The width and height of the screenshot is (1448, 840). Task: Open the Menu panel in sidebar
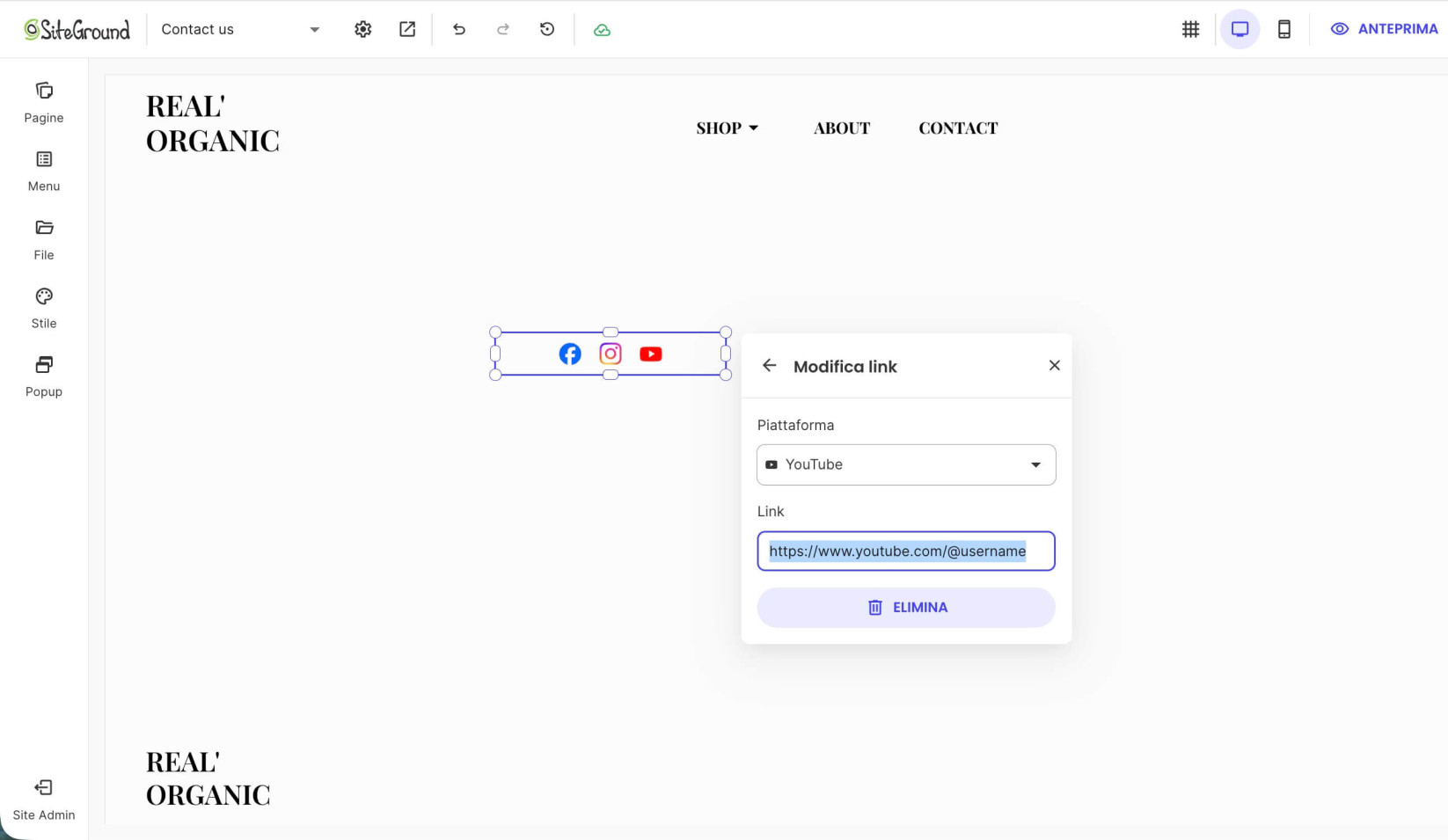point(44,172)
